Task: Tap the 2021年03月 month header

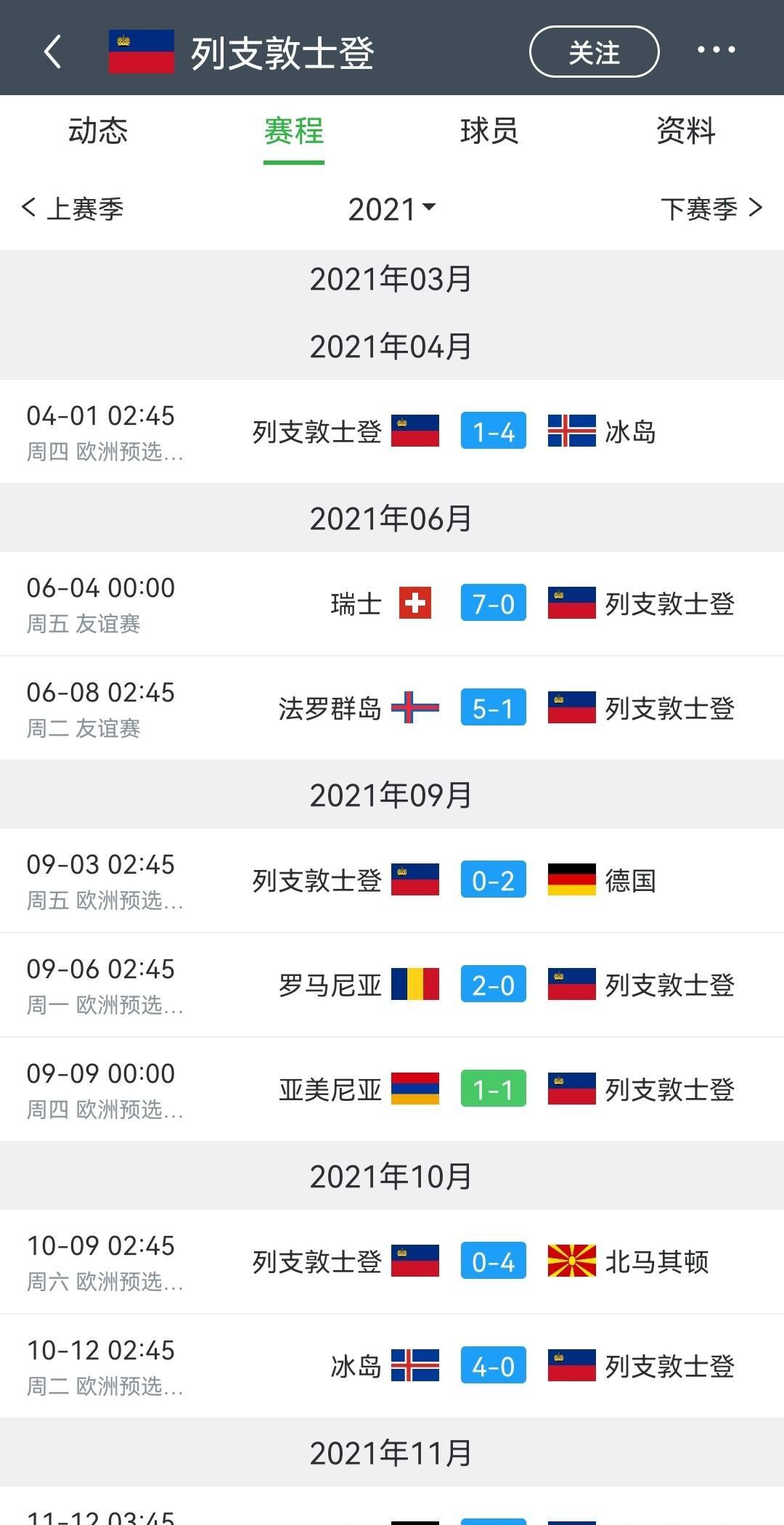Action: (392, 280)
